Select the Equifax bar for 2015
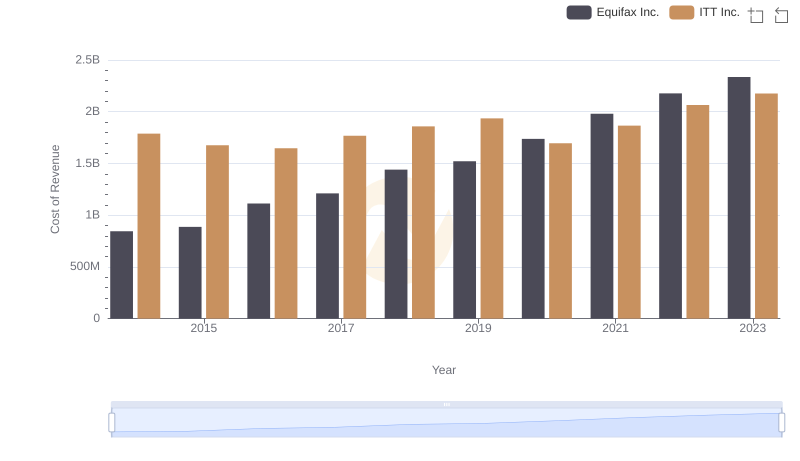 [190, 272]
